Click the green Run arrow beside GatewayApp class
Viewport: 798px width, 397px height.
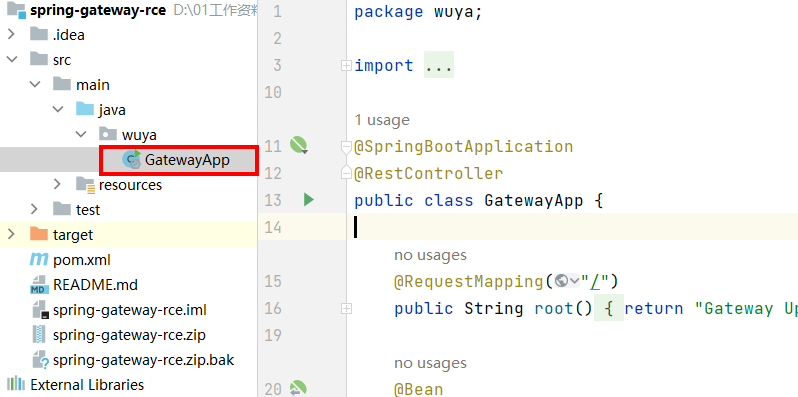point(308,200)
